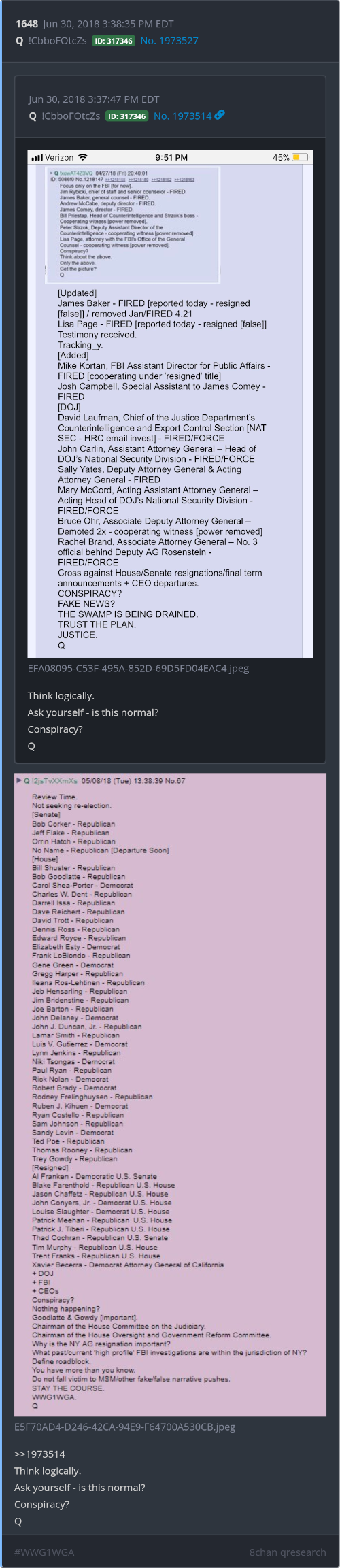Viewport: 340px width, 1568px height.
Task: Open quoted post link No. 1973514
Action: pyautogui.click(x=183, y=116)
